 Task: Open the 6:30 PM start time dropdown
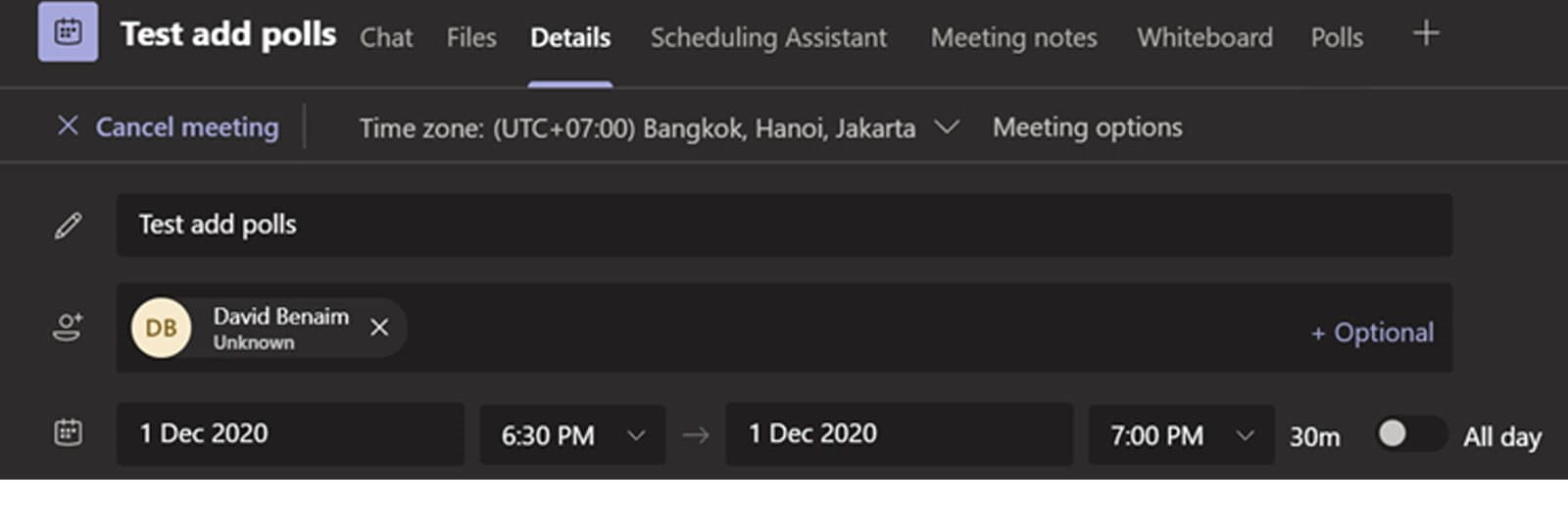point(636,434)
